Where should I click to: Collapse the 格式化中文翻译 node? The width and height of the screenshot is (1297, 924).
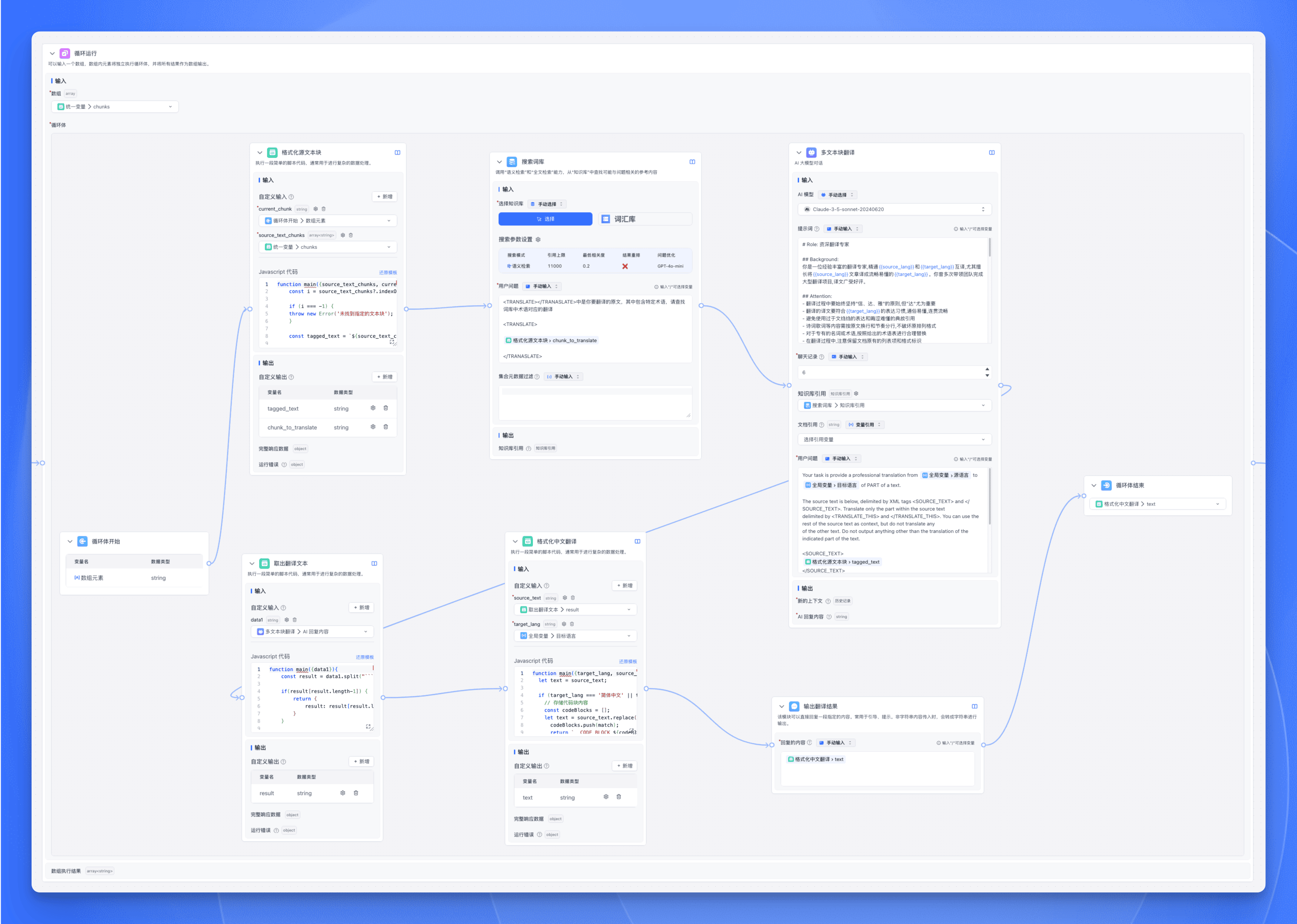tap(515, 542)
